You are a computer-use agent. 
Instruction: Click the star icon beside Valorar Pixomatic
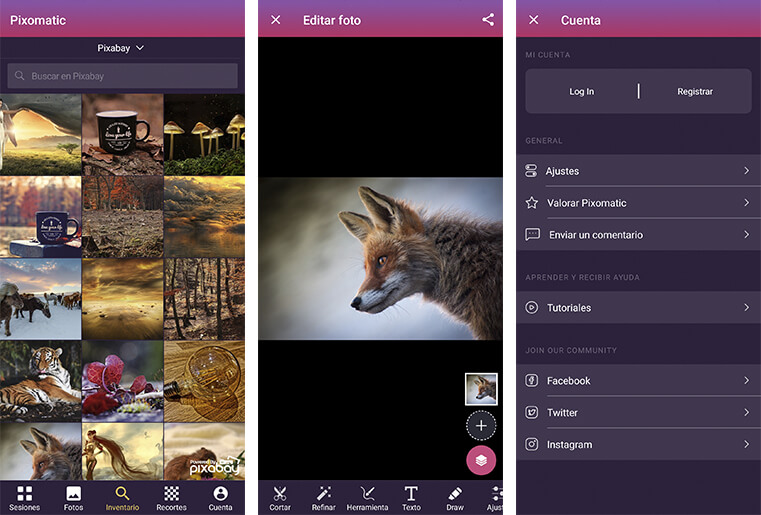tap(531, 202)
